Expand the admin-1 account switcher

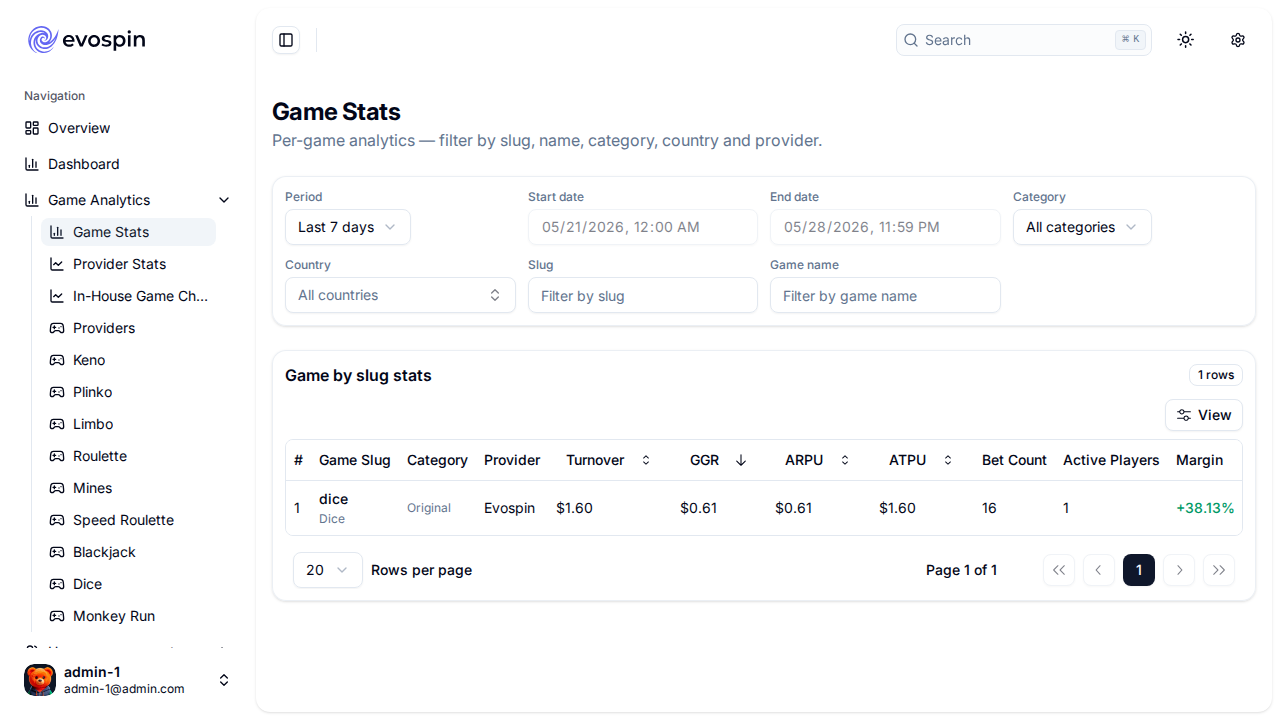coord(224,680)
